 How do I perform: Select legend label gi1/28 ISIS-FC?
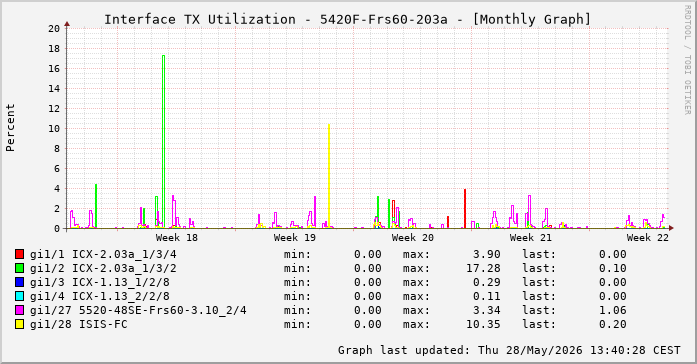coord(79,324)
